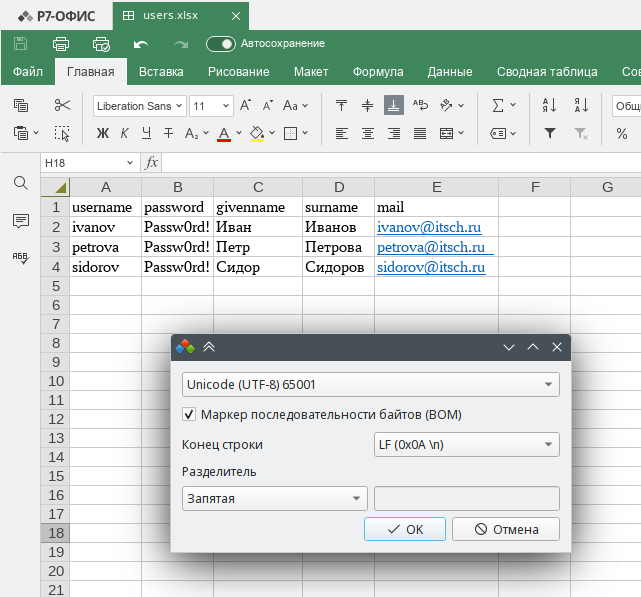Undo the last action
This screenshot has width=641, height=597.
coord(141,44)
